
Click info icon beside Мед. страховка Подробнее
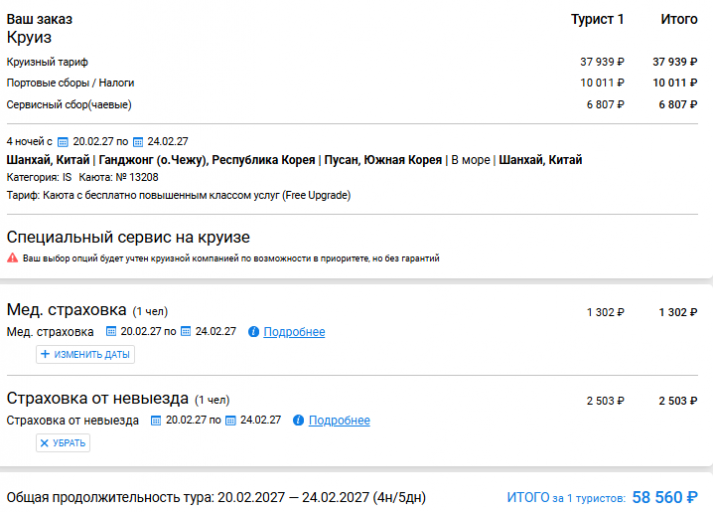pos(254,332)
